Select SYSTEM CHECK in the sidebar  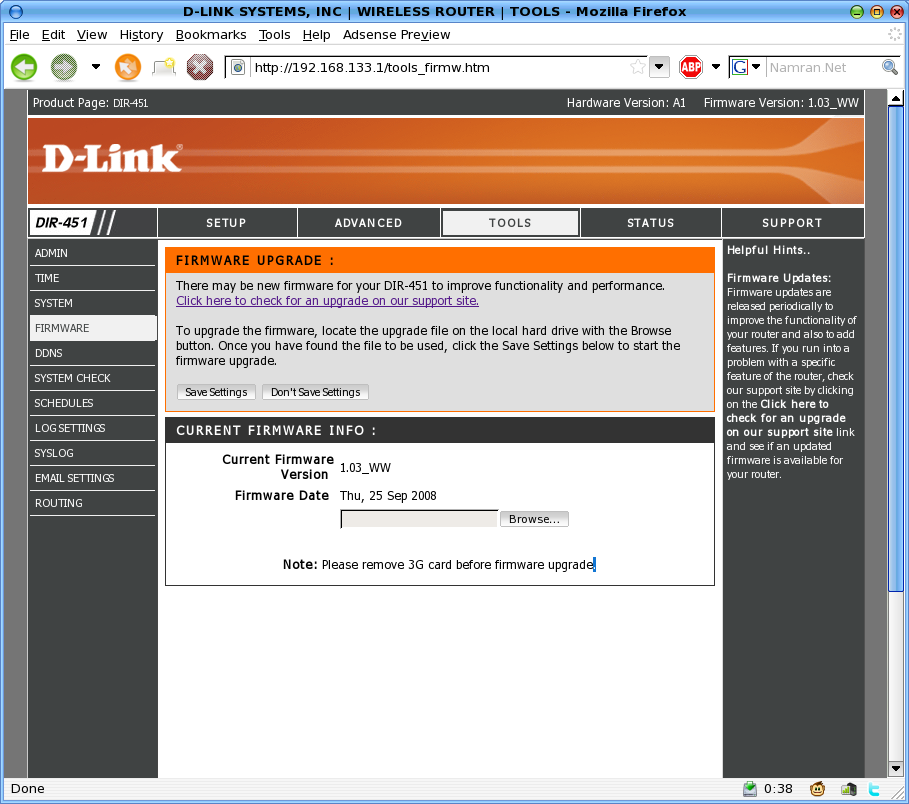click(x=73, y=378)
